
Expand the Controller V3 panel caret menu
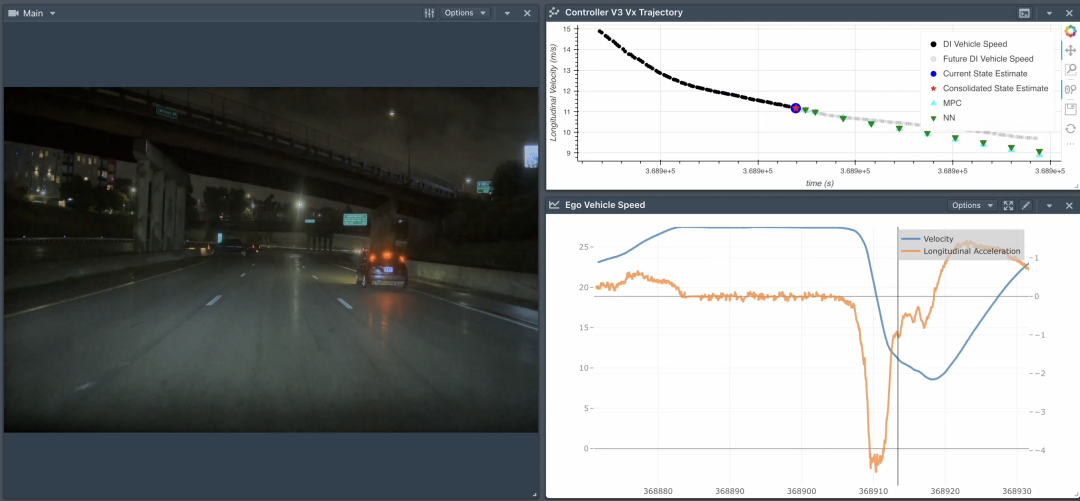click(1048, 13)
